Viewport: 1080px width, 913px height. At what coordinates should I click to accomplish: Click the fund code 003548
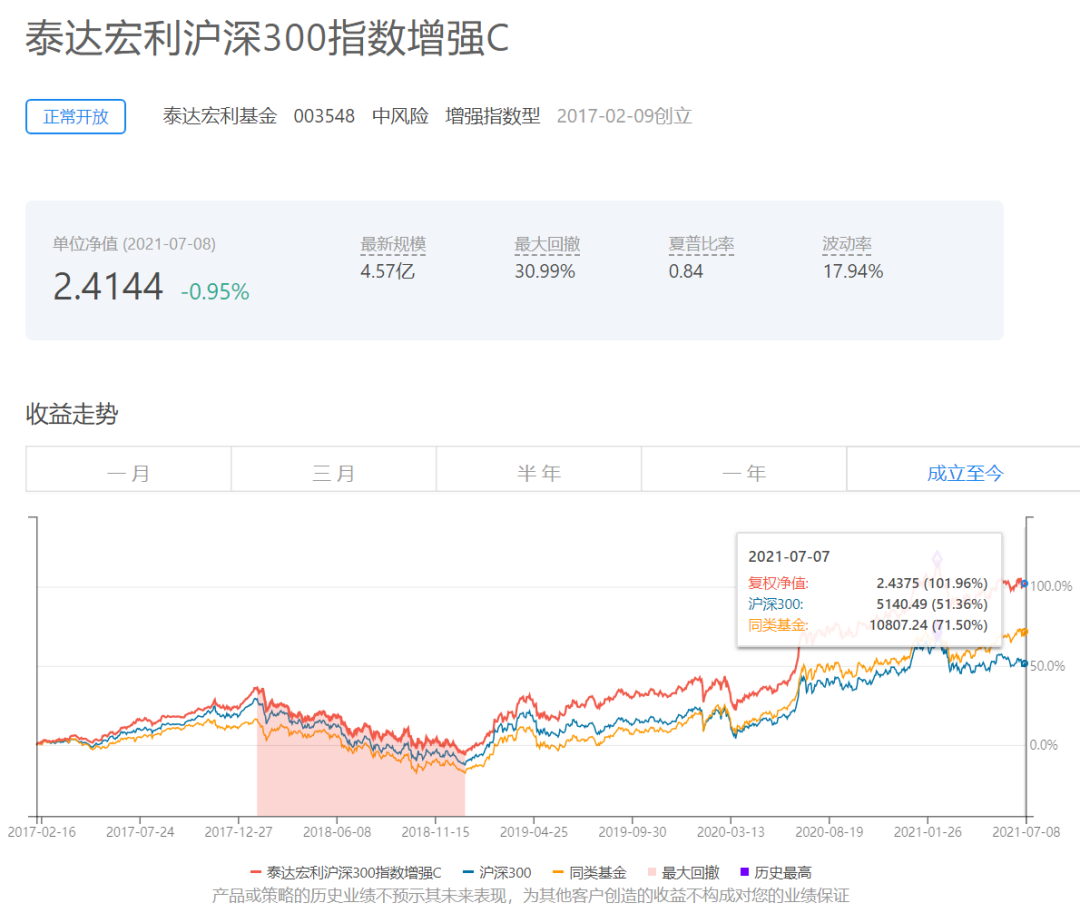(324, 116)
